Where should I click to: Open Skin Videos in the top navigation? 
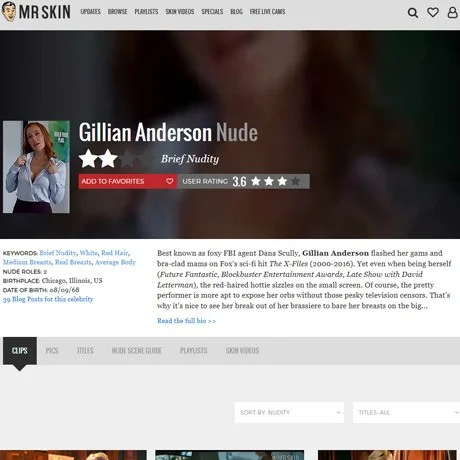pos(180,12)
